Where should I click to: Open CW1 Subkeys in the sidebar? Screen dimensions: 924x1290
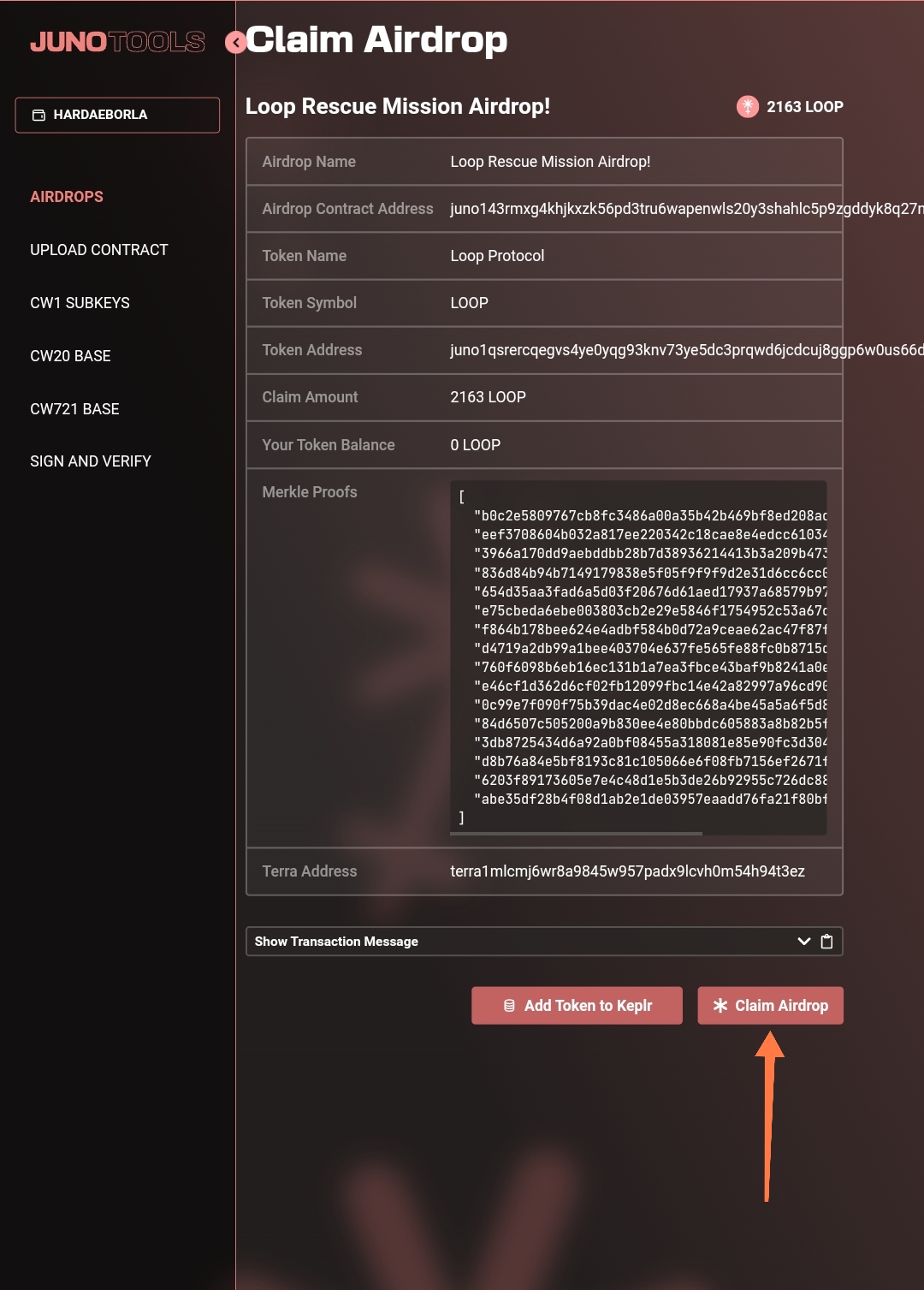tap(80, 303)
